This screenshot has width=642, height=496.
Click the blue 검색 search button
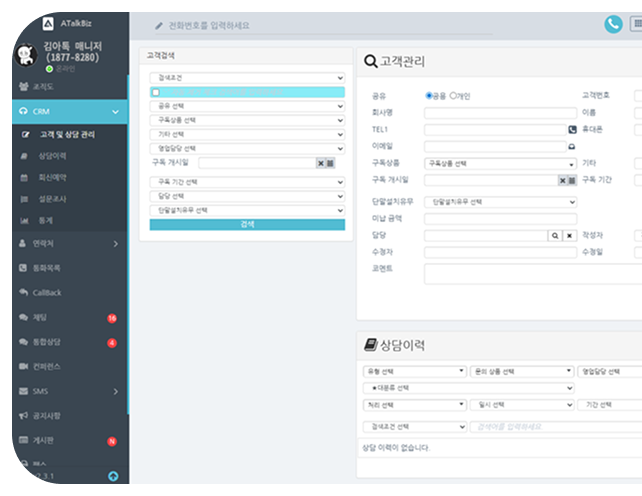tap(247, 224)
